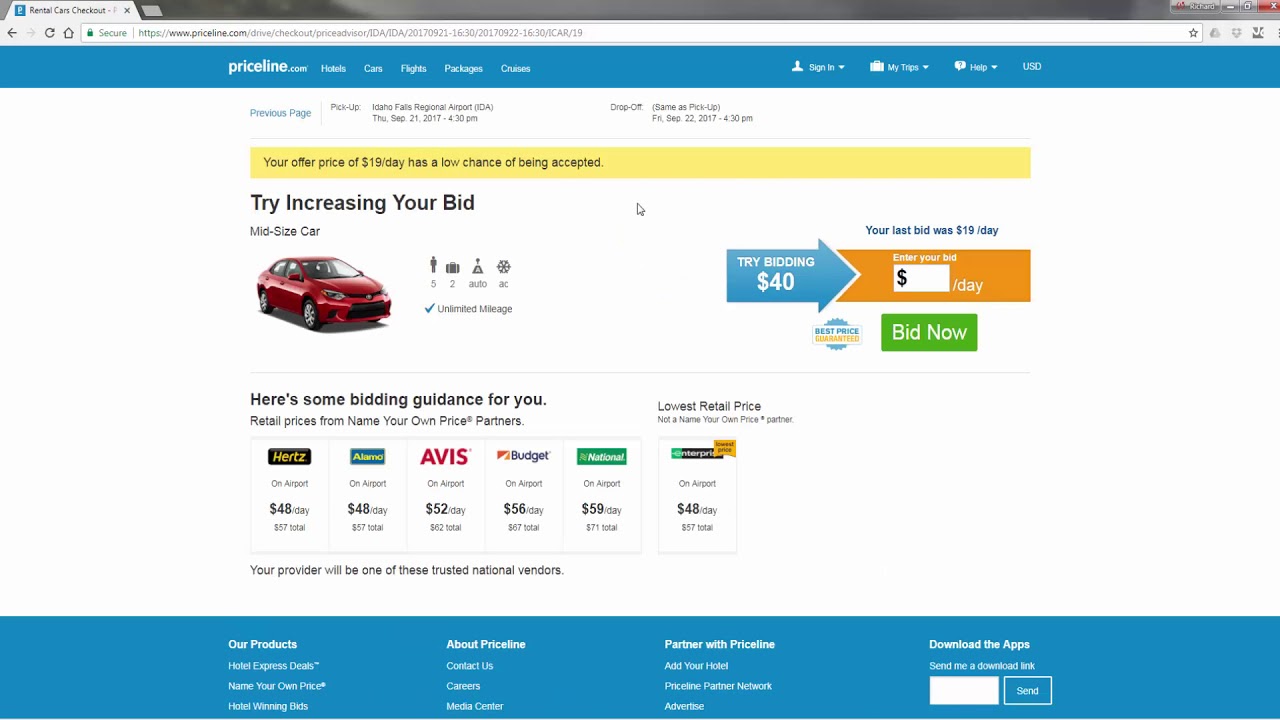Image resolution: width=1280 pixels, height=720 pixels.
Task: Bookmark page with the star icon
Action: pos(1193,33)
